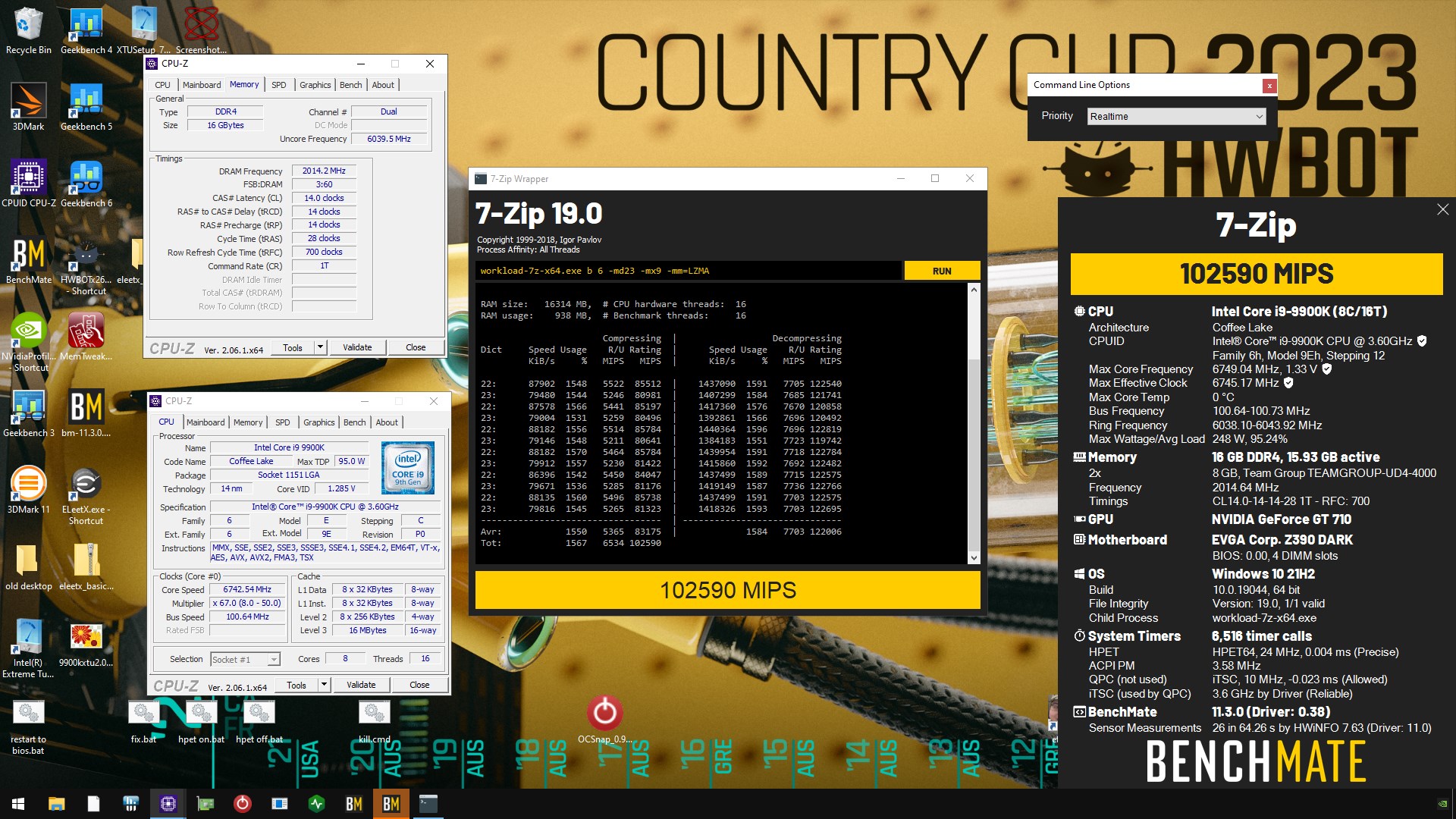The image size is (1456, 819).
Task: Open Tools dropdown arrow in CPU-Z processor window
Action: (x=325, y=685)
